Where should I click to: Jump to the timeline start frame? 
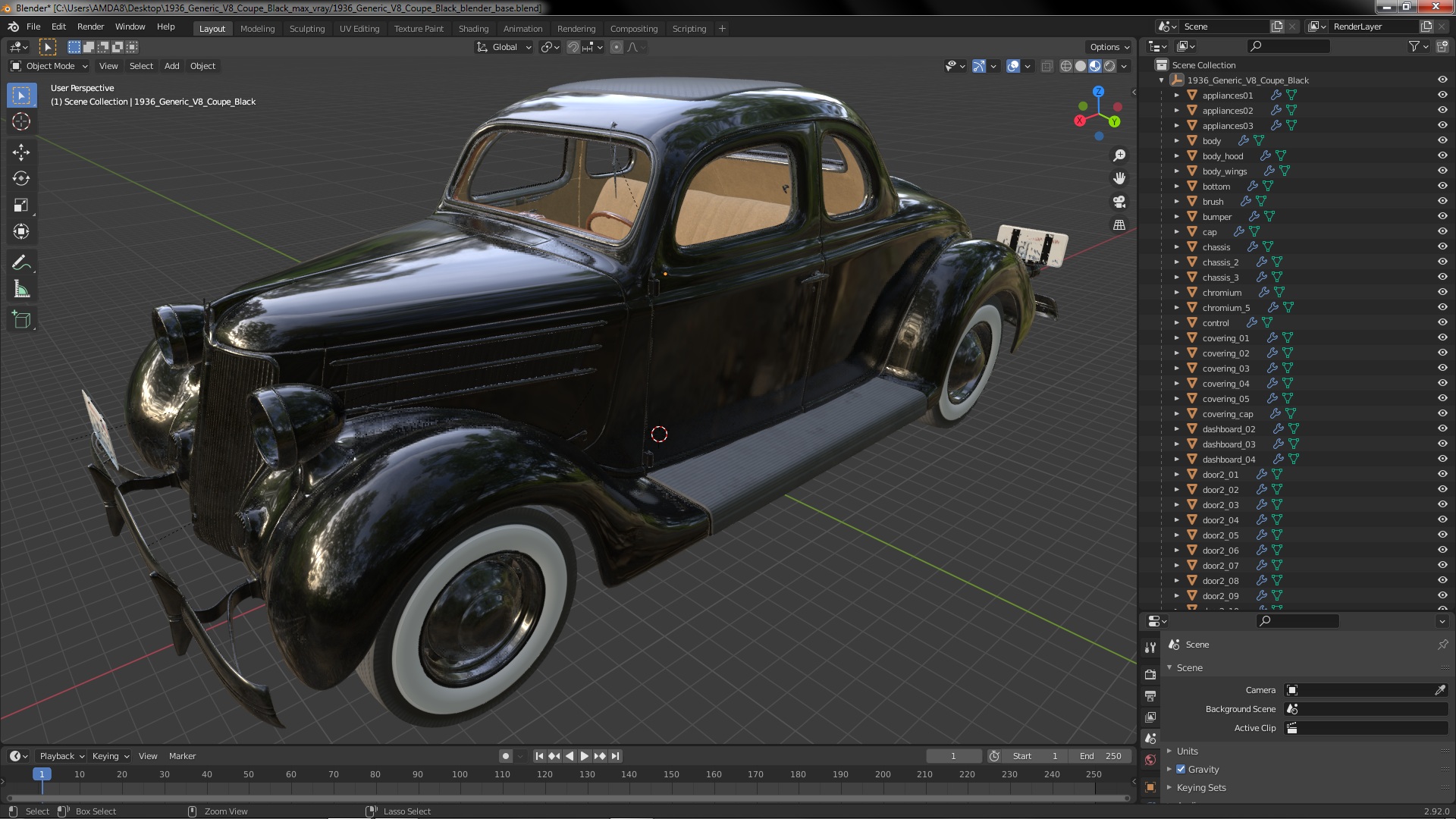click(539, 756)
